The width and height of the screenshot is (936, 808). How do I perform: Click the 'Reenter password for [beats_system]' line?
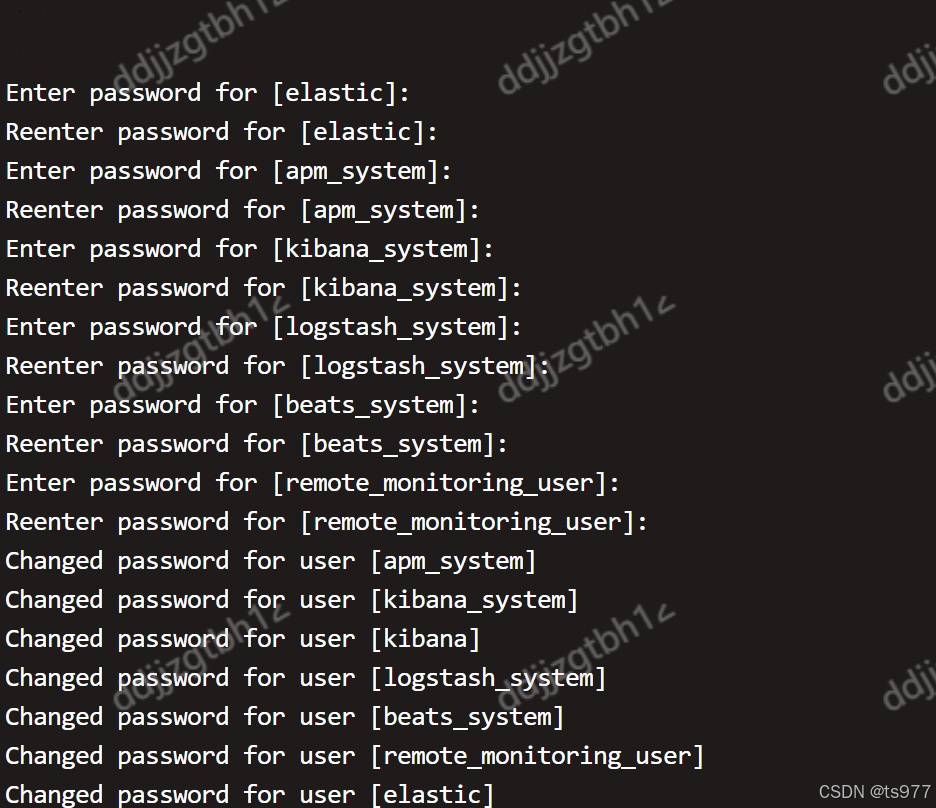[x=257, y=444]
